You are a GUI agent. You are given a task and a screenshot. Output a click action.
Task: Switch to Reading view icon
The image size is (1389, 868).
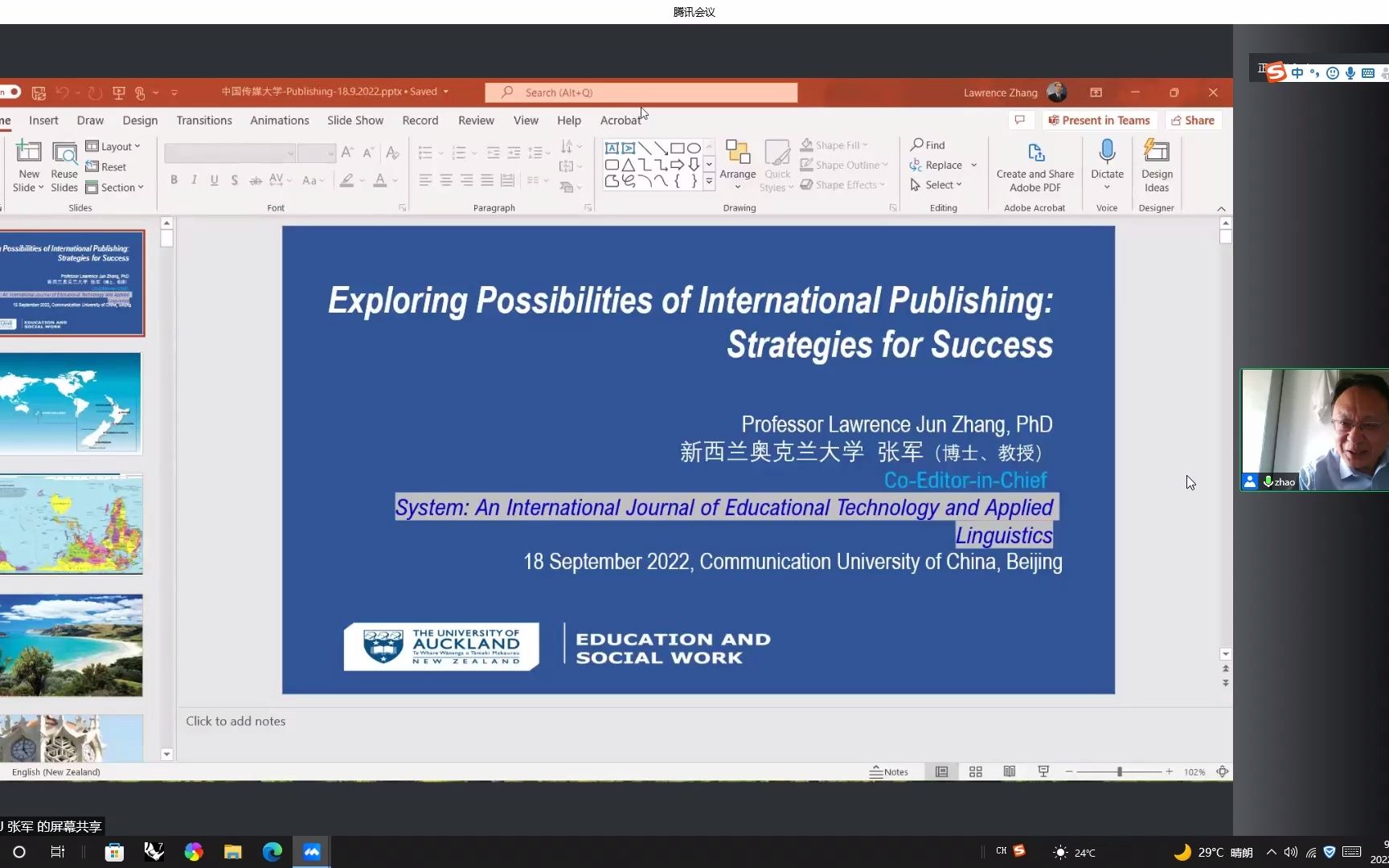click(x=1009, y=772)
